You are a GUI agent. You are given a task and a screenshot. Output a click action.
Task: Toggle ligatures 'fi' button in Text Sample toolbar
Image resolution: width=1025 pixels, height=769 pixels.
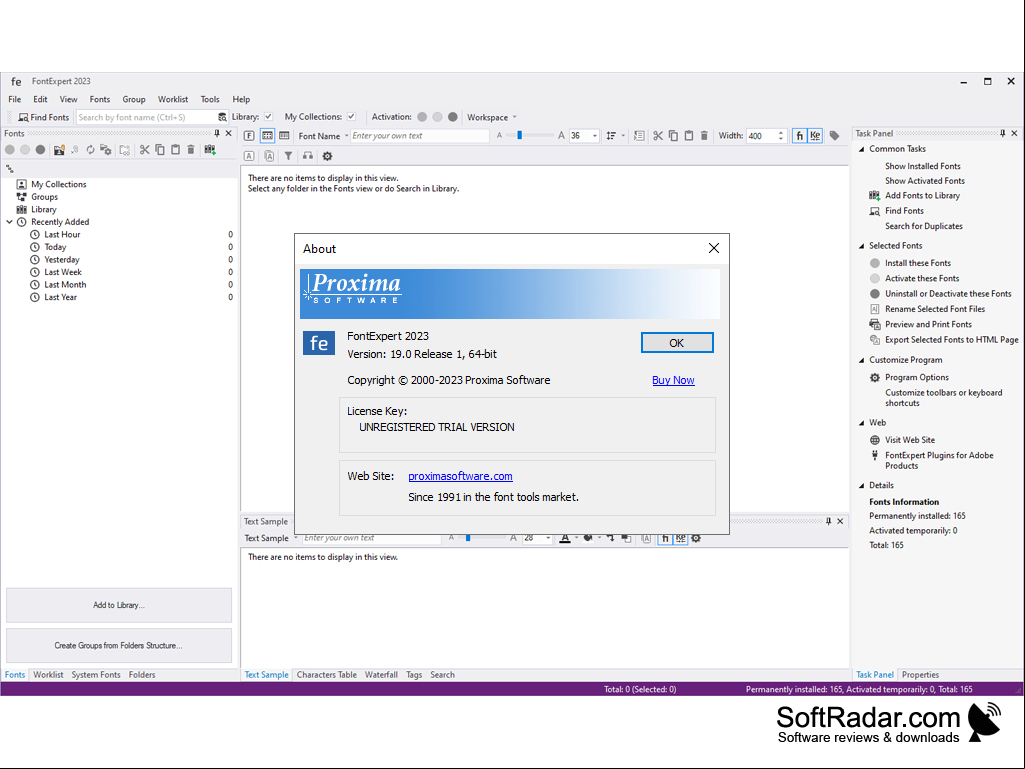pos(665,538)
